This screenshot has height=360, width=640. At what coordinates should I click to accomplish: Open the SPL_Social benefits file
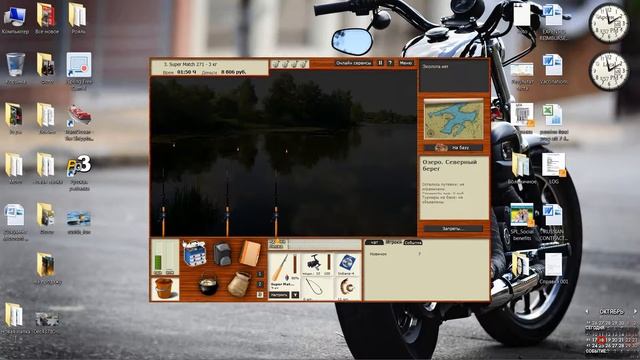522,222
